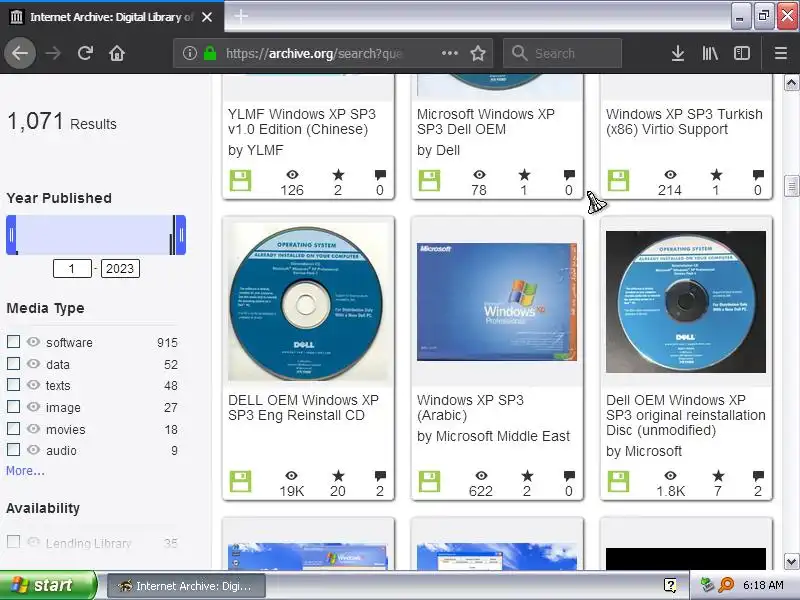
Task: Check the data media type checkbox
Action: 14,364
